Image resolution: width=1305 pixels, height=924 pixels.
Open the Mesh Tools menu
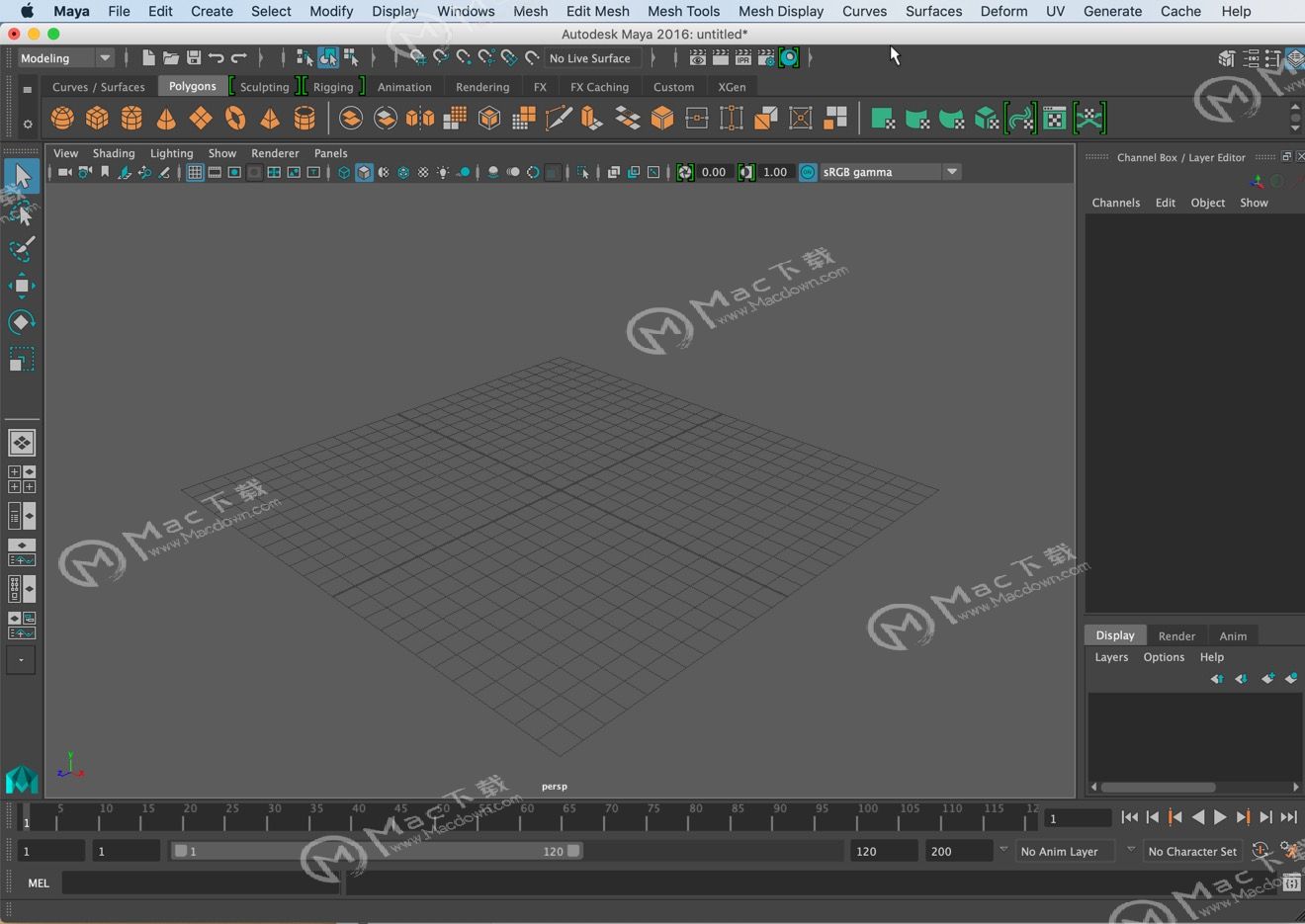[683, 11]
